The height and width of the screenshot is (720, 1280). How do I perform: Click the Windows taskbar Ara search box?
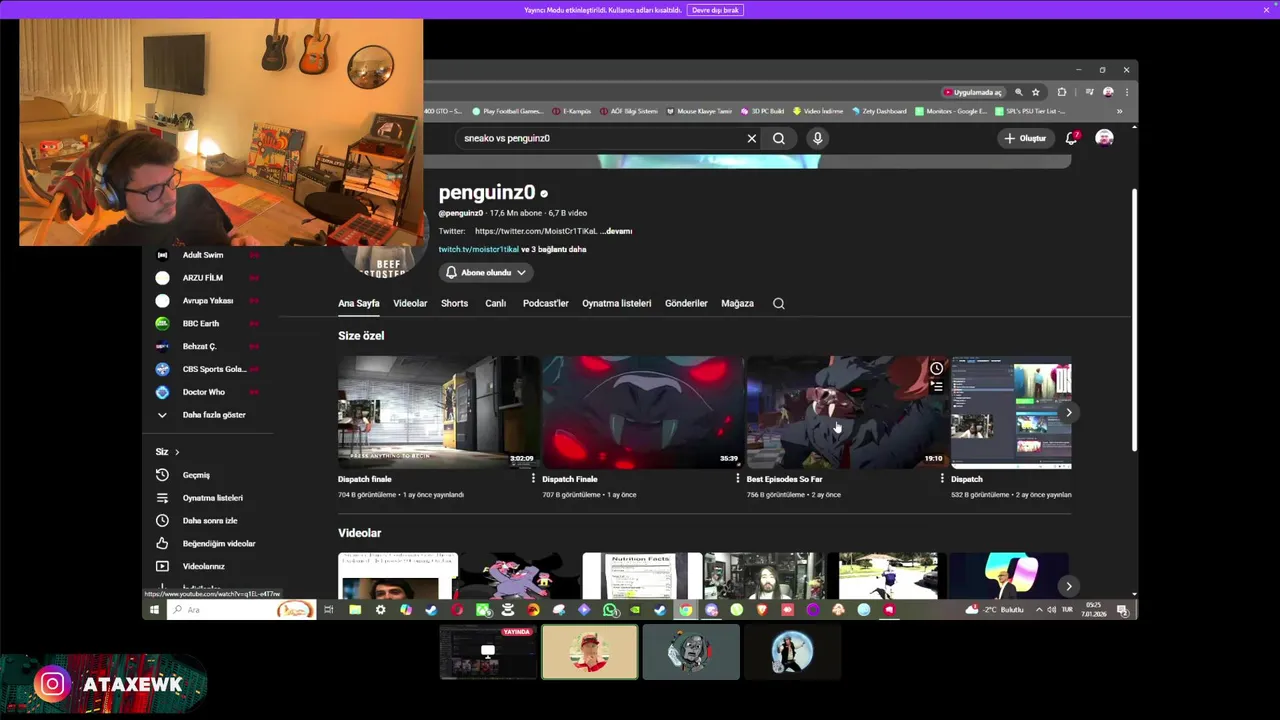click(x=240, y=610)
